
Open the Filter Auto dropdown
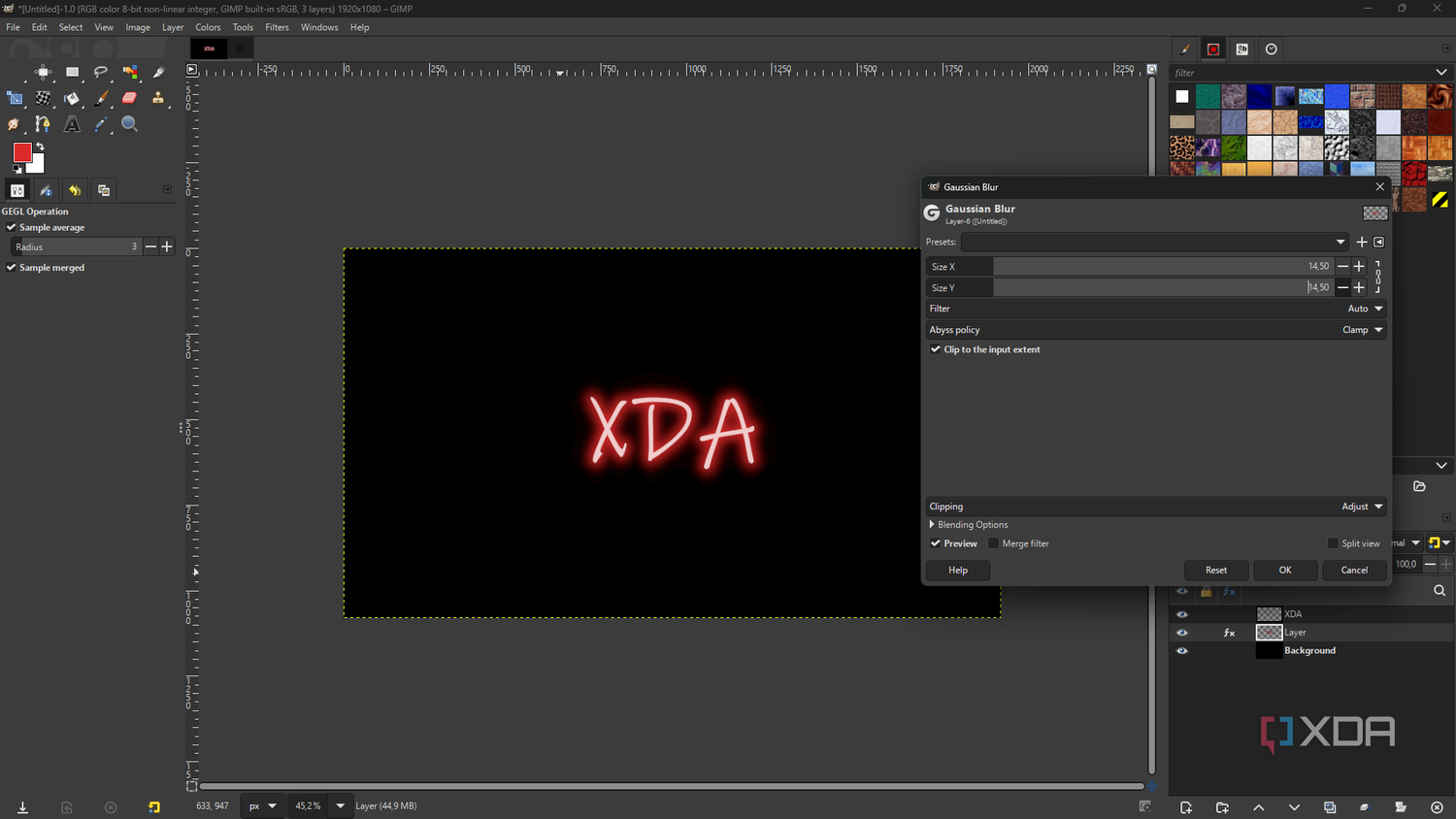click(x=1155, y=309)
